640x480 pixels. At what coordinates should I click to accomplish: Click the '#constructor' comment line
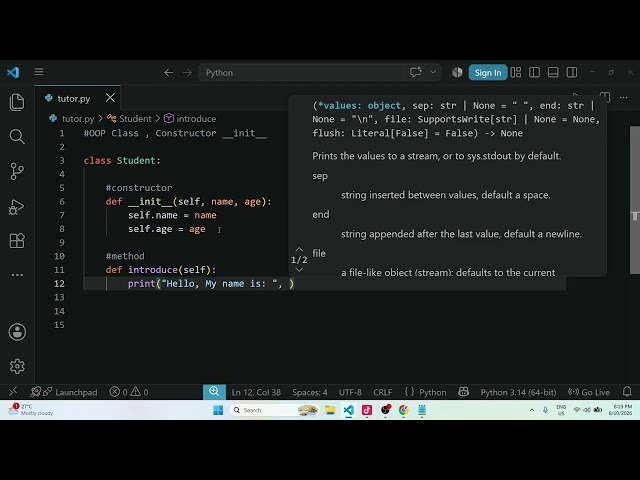coord(139,188)
